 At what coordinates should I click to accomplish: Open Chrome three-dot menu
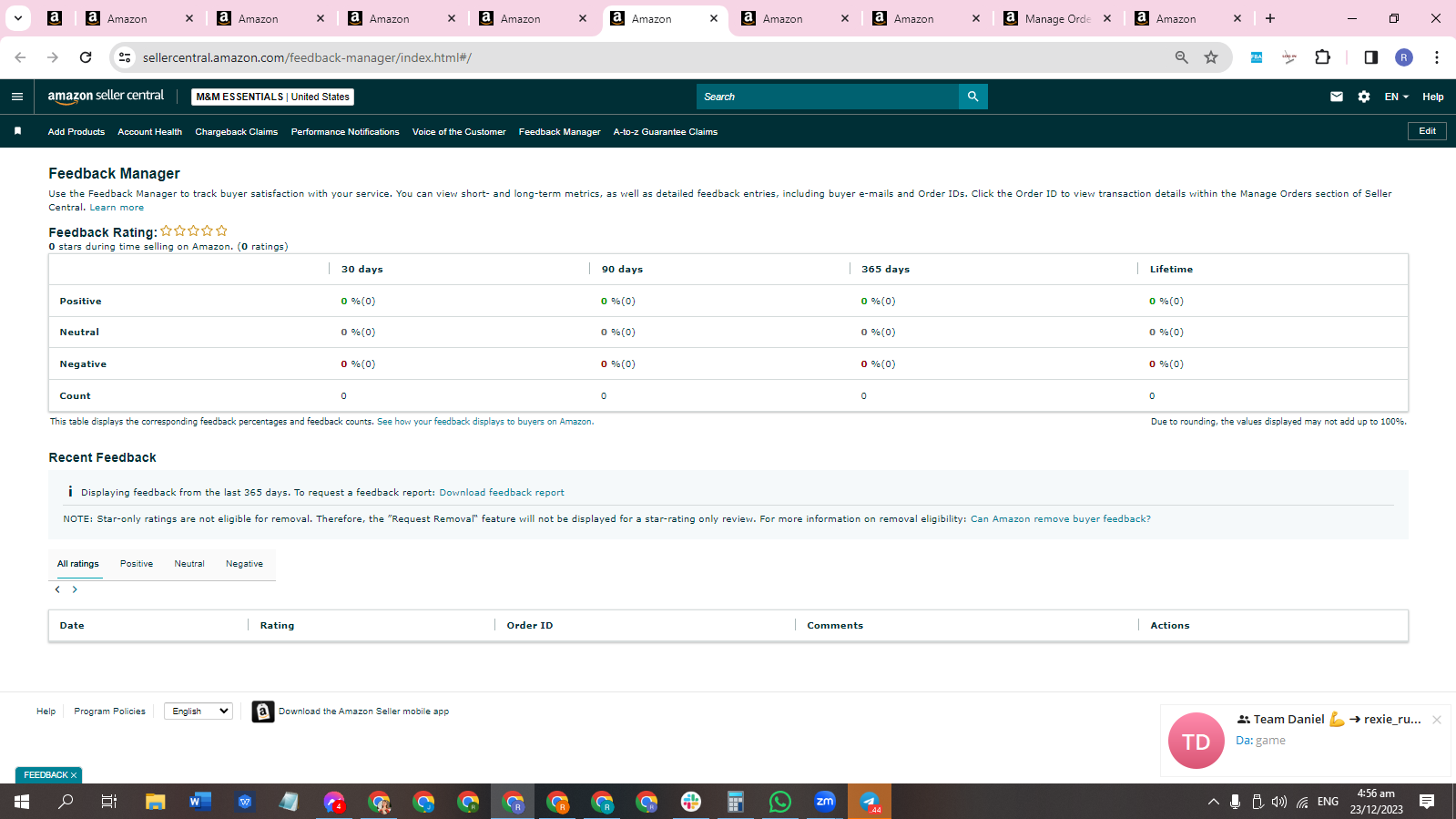coord(1437,57)
